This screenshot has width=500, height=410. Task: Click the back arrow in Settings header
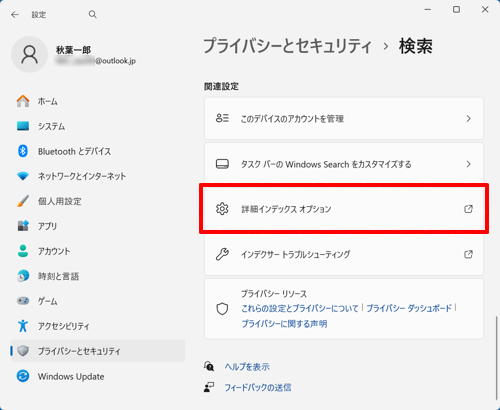pyautogui.click(x=15, y=15)
